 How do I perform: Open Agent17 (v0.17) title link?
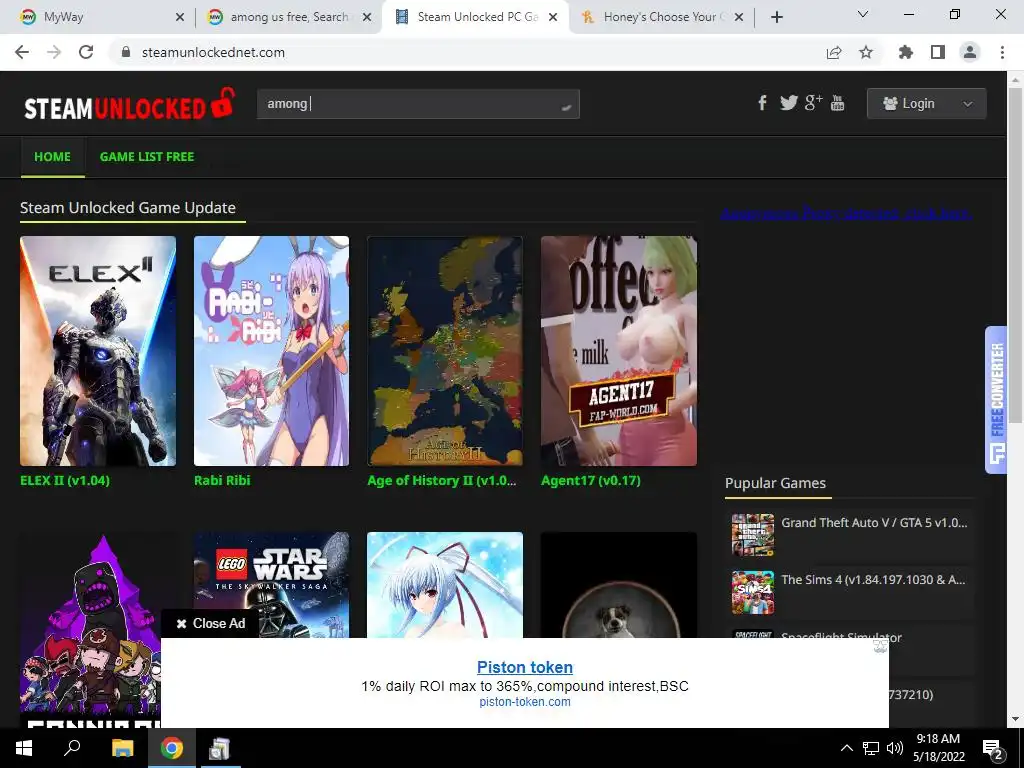pyautogui.click(x=591, y=481)
